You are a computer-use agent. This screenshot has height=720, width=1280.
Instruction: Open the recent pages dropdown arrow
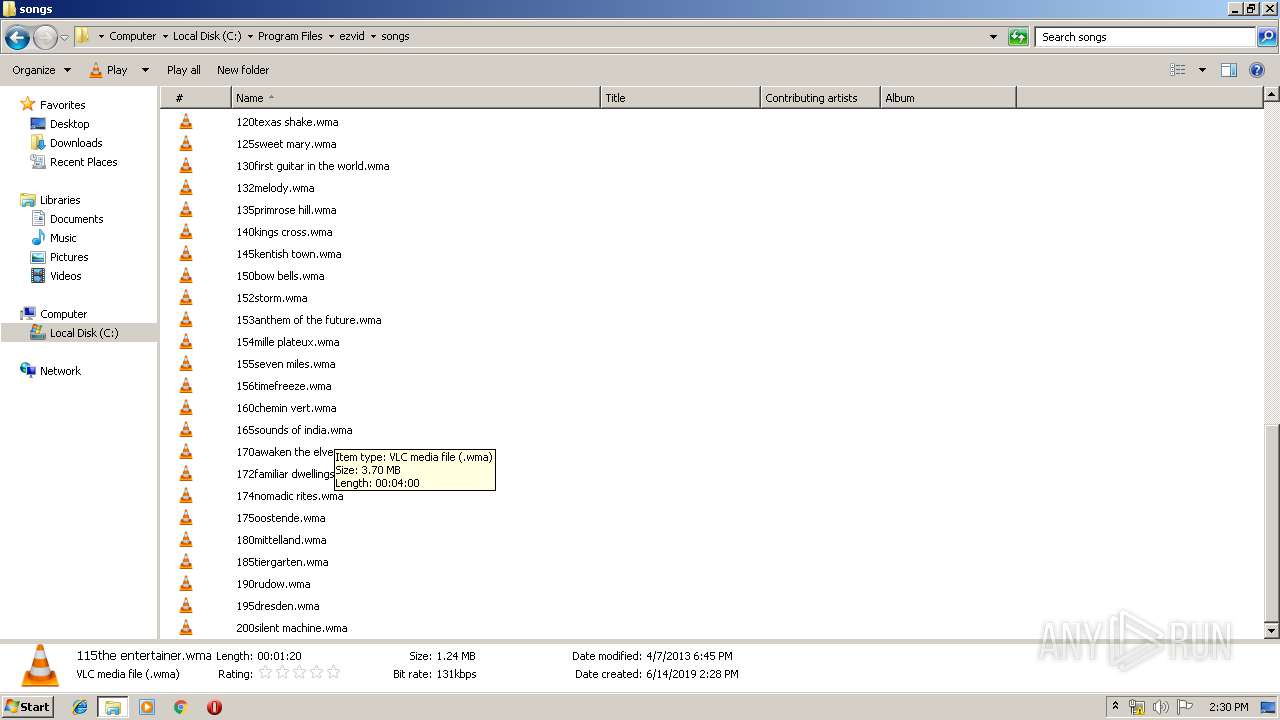click(65, 37)
